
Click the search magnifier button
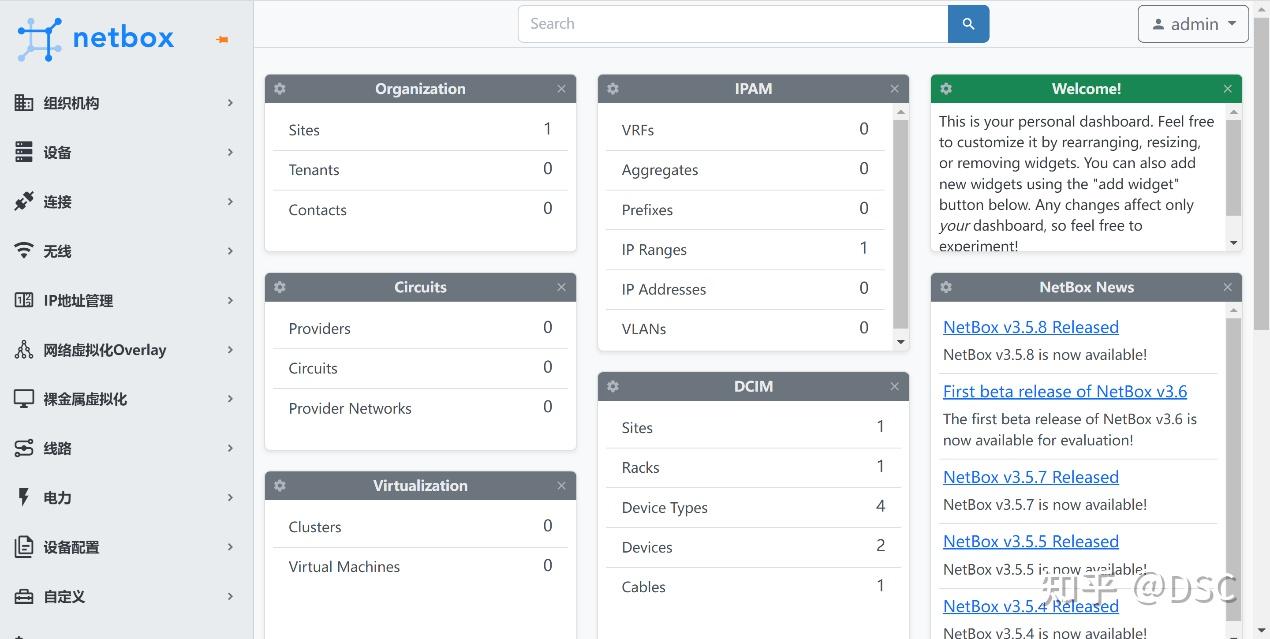pyautogui.click(x=968, y=24)
